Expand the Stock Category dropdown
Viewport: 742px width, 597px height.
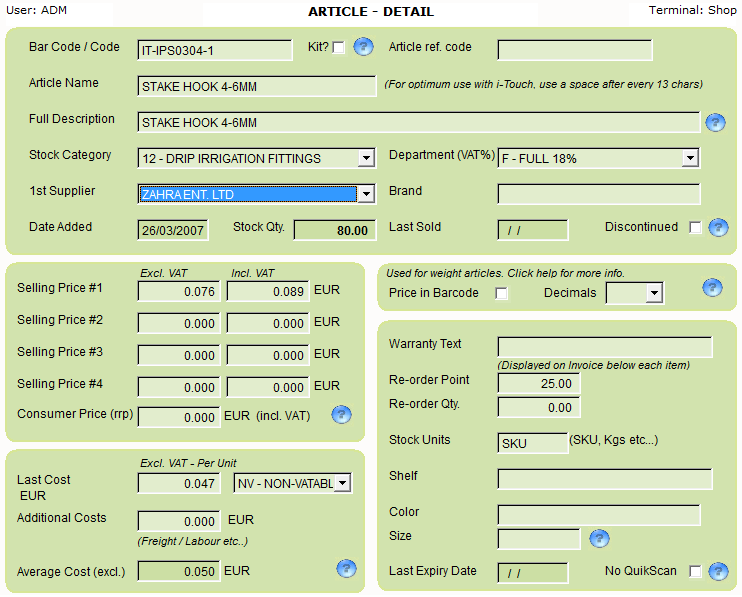pyautogui.click(x=366, y=158)
